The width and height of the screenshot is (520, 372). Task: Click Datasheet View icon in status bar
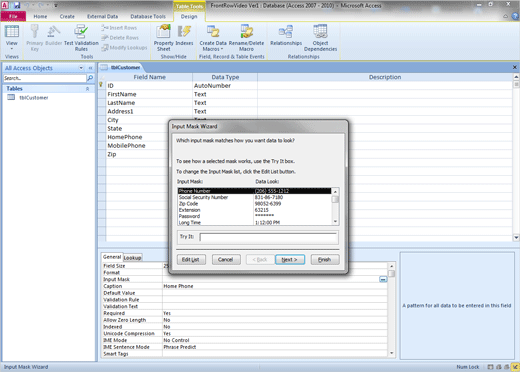pyautogui.click(x=490, y=367)
